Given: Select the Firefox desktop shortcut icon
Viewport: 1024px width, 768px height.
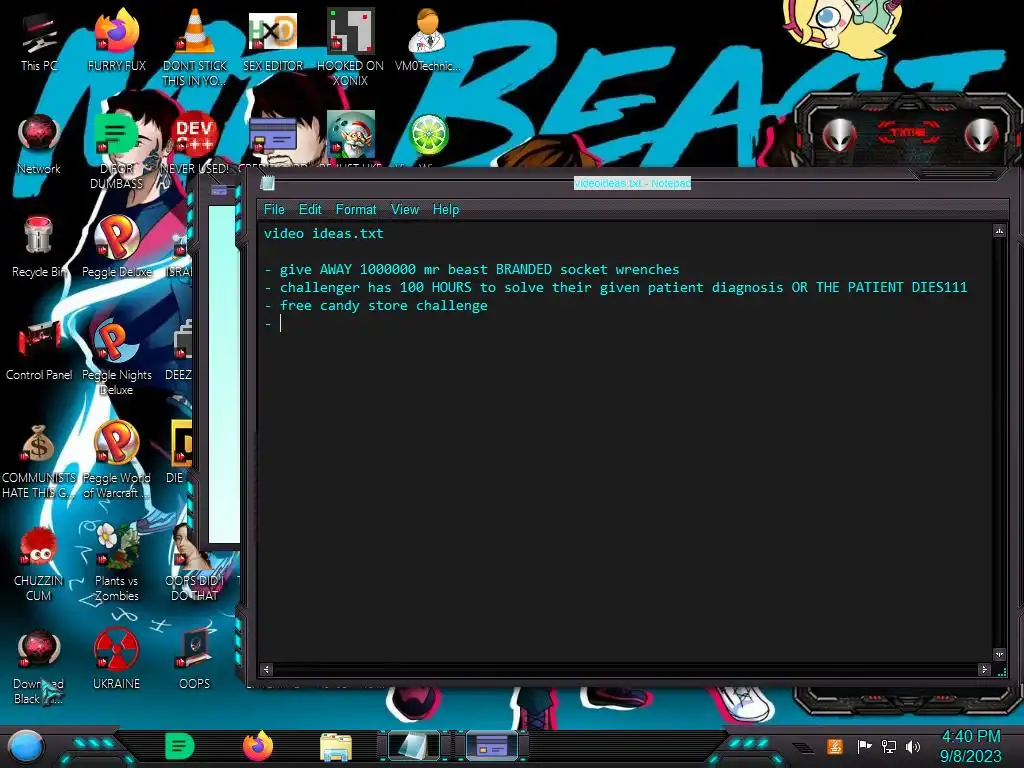Looking at the screenshot, I should 116,40.
